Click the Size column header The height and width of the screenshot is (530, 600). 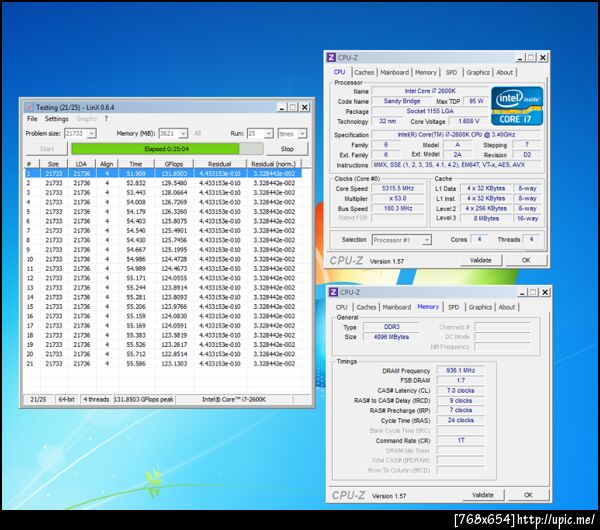click(x=53, y=164)
